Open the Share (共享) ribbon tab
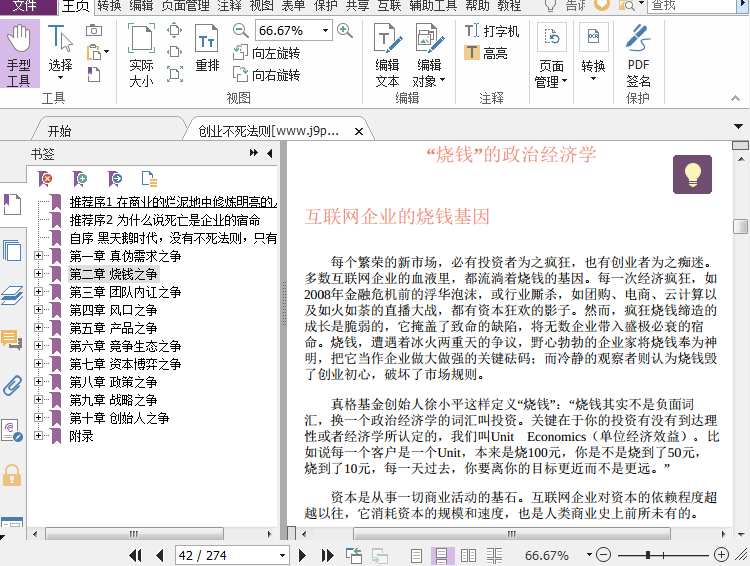 (x=358, y=6)
